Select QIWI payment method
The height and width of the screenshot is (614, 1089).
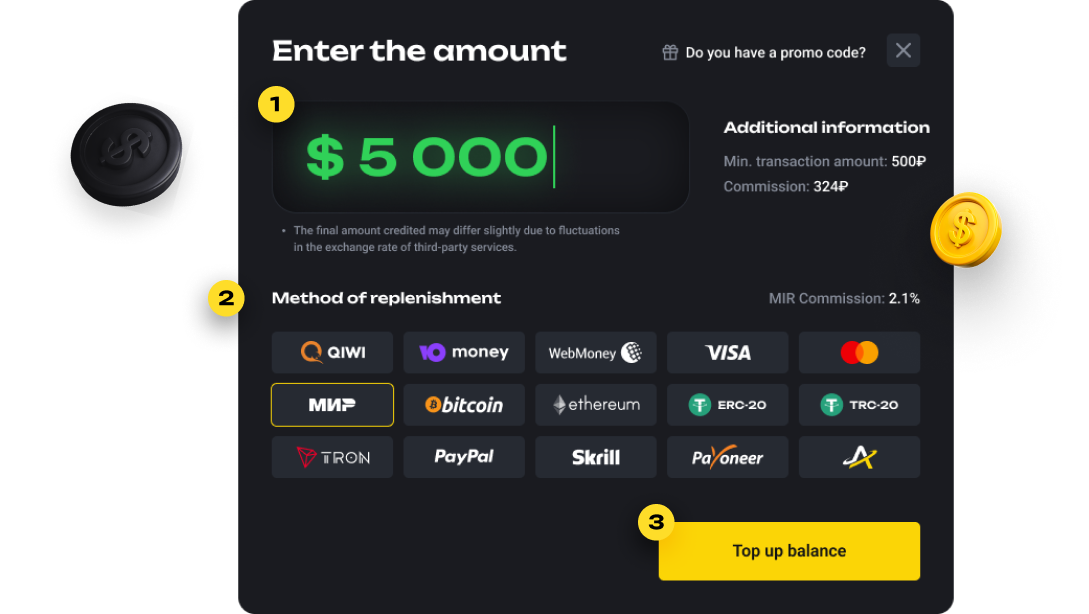point(332,352)
